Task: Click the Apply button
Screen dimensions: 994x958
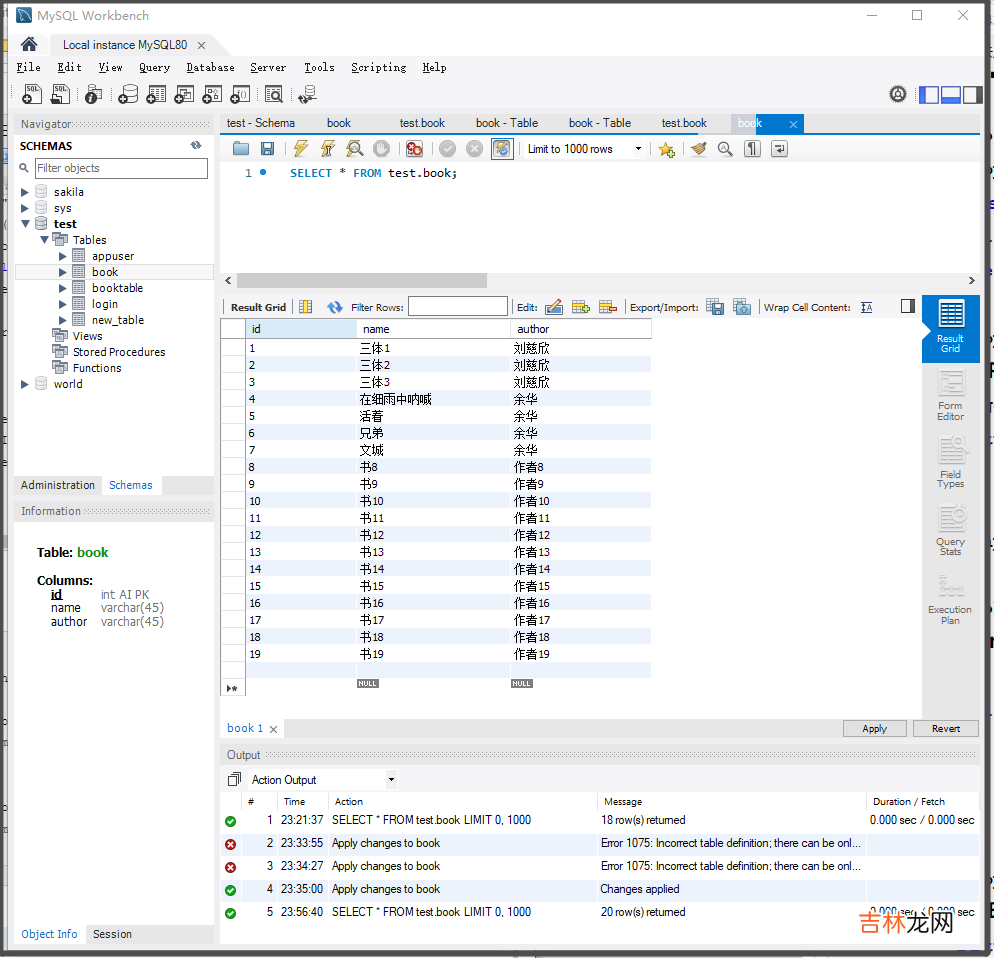Action: pyautogui.click(x=874, y=729)
